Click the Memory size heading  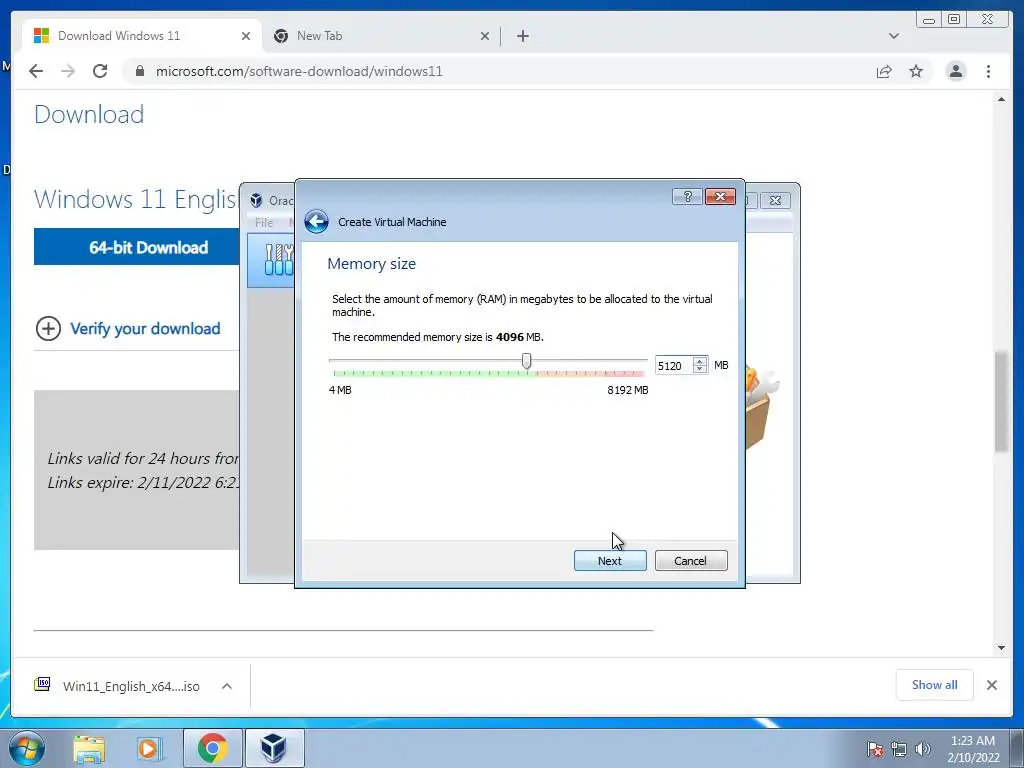click(372, 263)
